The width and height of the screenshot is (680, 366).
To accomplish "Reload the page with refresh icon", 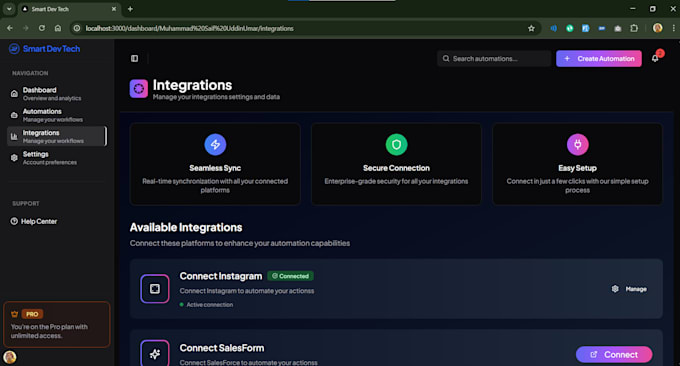I will [42, 28].
